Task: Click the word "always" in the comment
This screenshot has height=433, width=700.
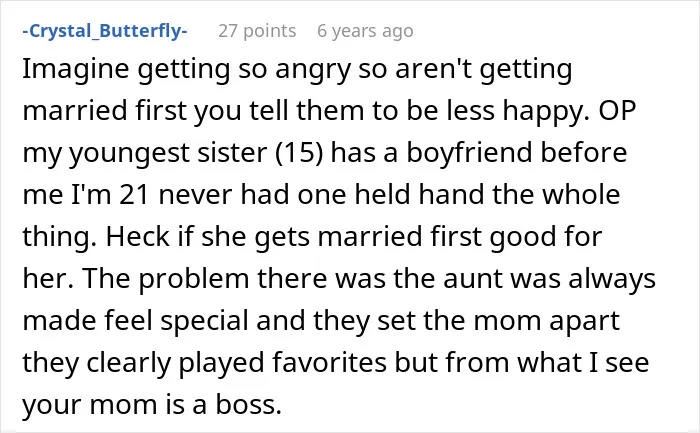Action: 612,279
